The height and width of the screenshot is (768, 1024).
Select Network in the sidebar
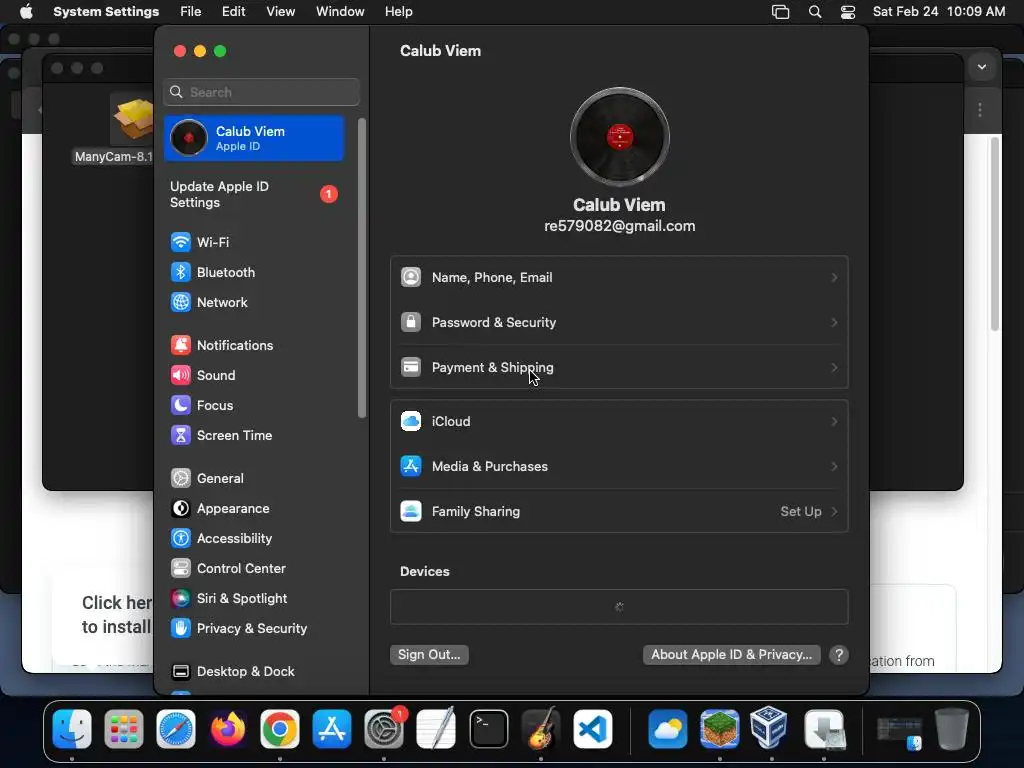209,302
